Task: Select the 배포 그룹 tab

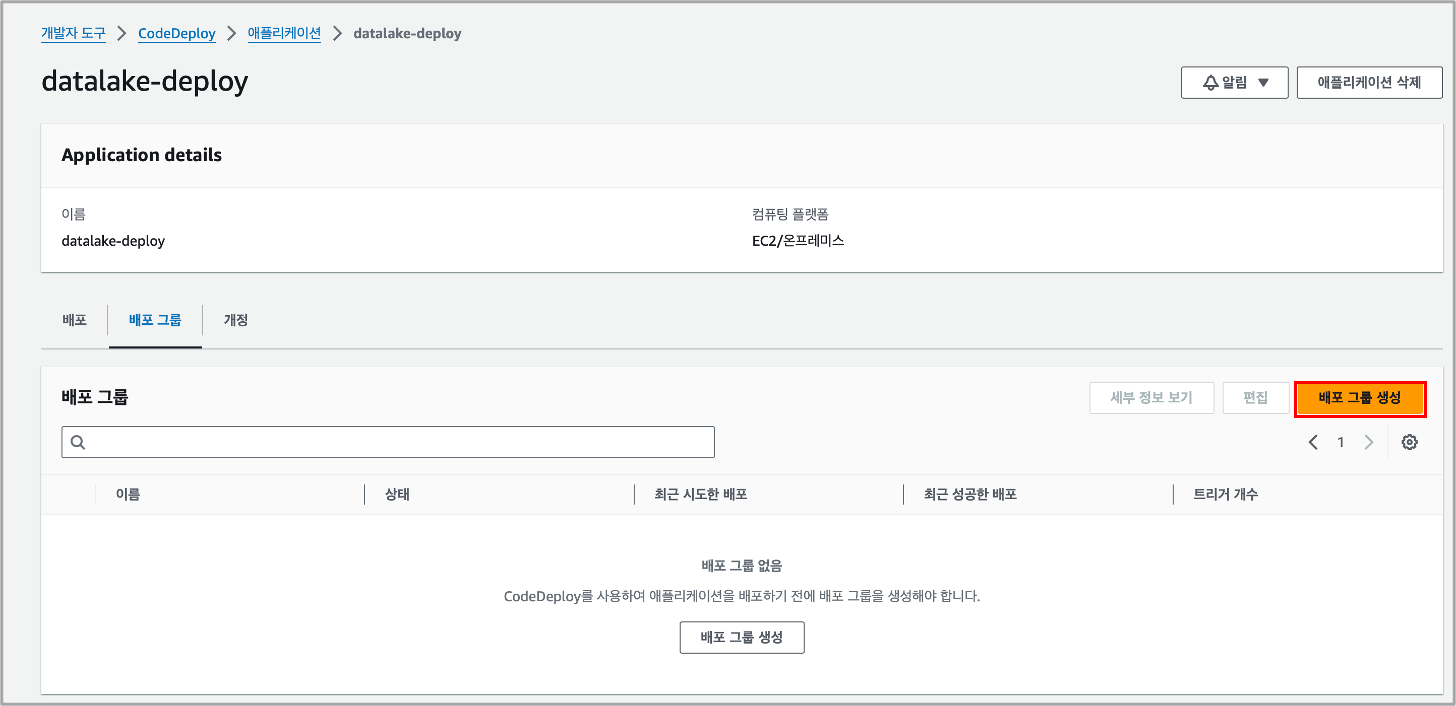Action: pos(155,320)
